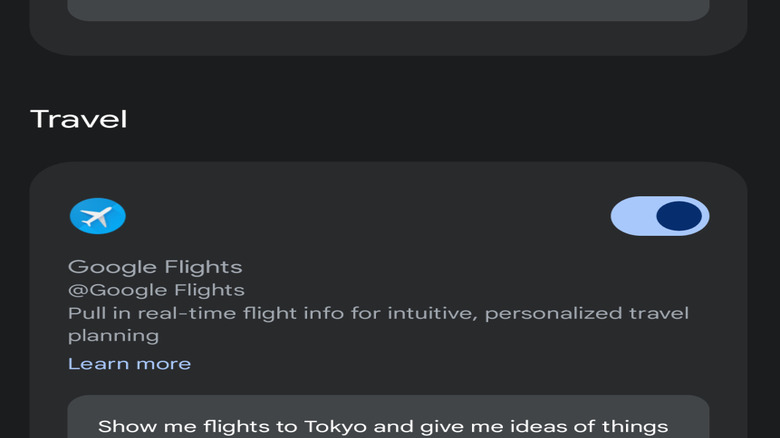Click the dark knob of the Flights switch
The height and width of the screenshot is (438, 780).
[x=680, y=216]
